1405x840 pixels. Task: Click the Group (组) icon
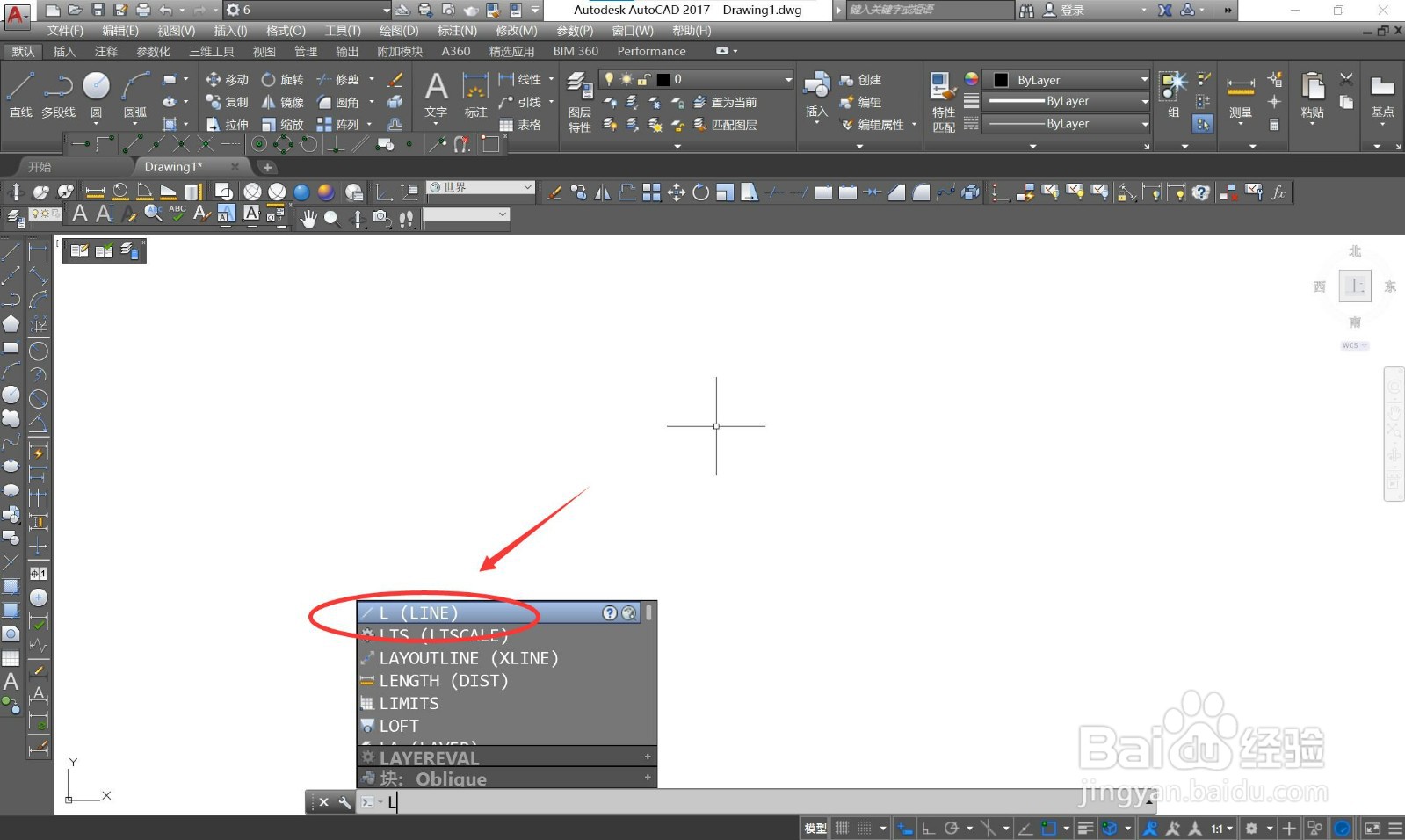pos(1174,95)
